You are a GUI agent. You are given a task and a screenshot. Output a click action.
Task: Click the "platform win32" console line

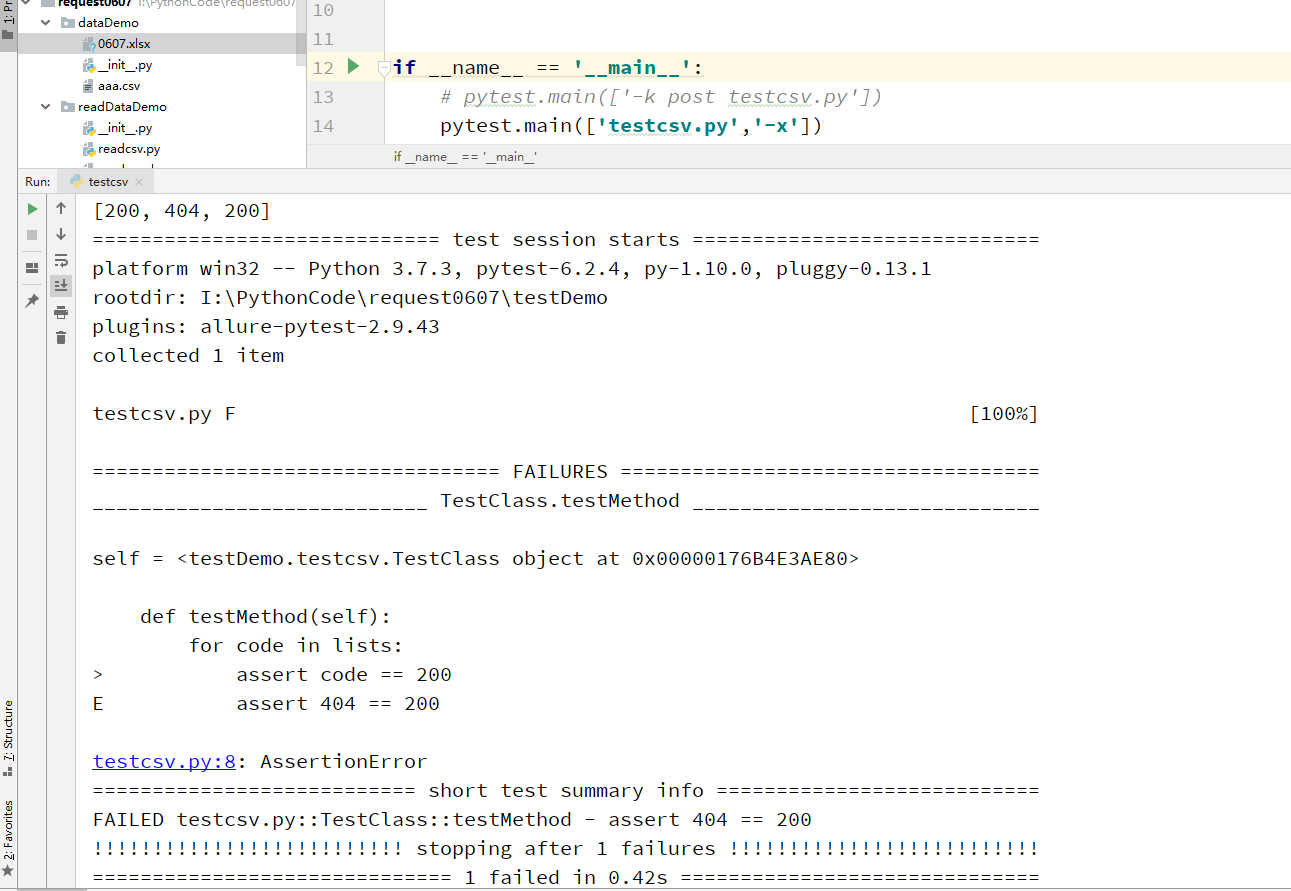click(512, 269)
